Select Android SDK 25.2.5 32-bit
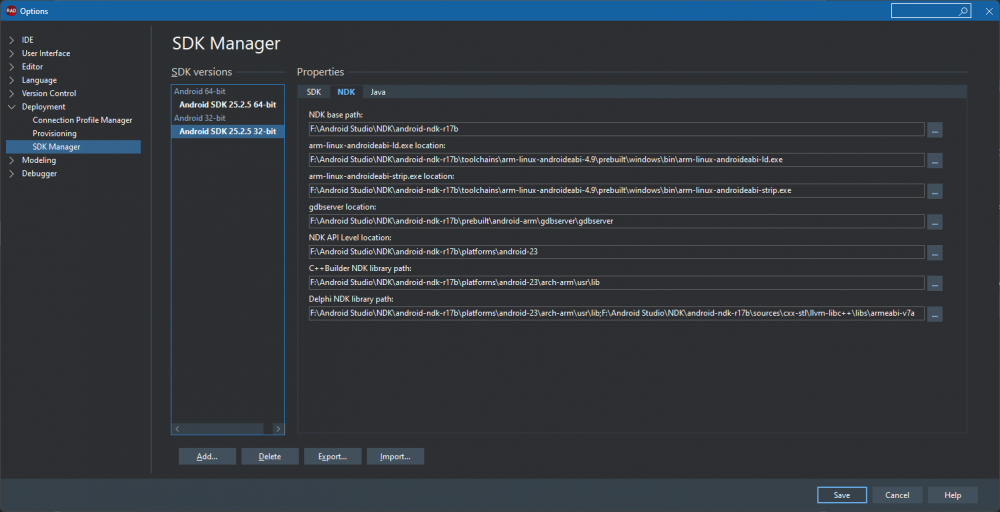This screenshot has height=512, width=1000. [x=228, y=131]
